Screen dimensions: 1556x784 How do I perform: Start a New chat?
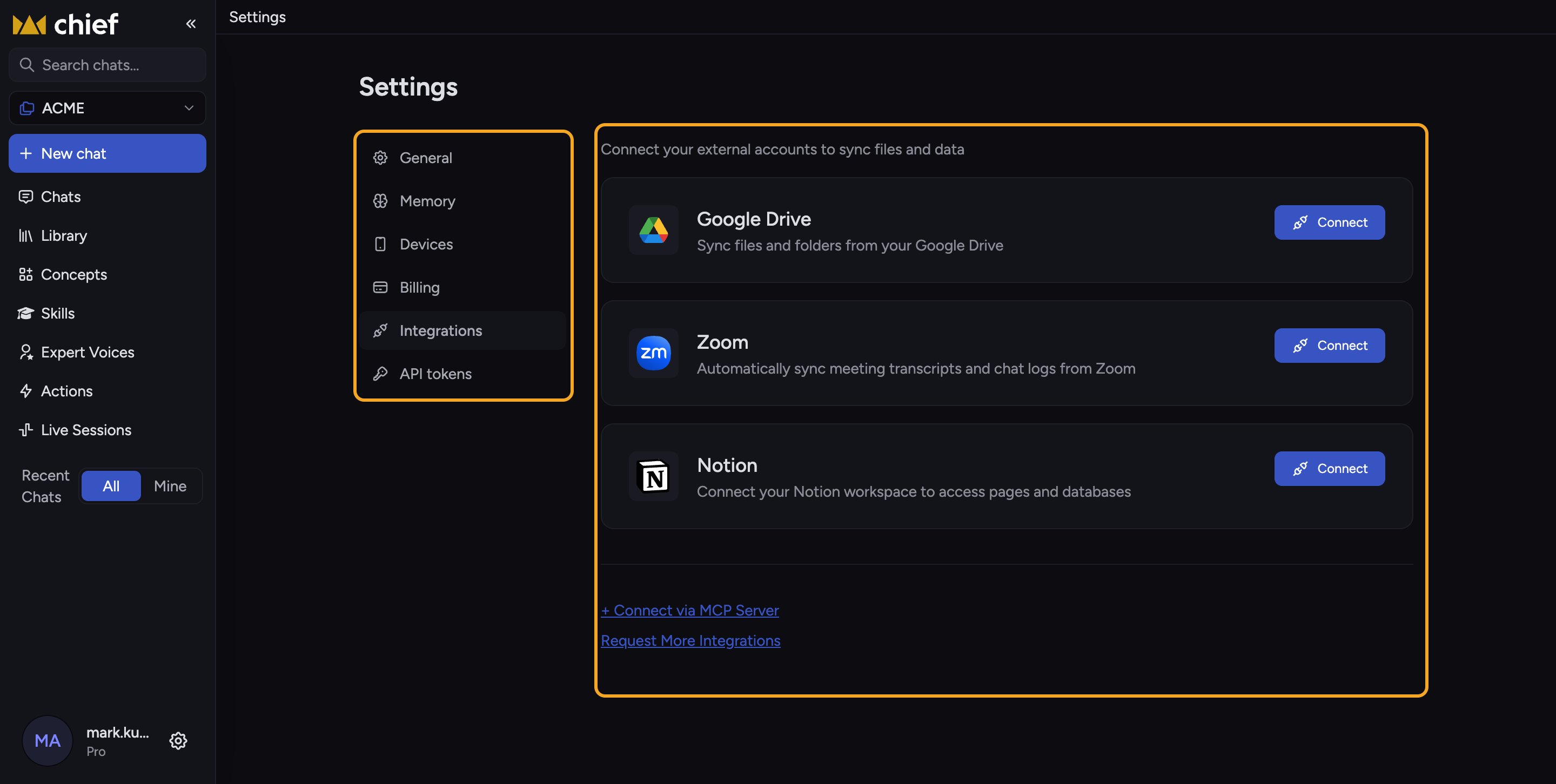(108, 153)
